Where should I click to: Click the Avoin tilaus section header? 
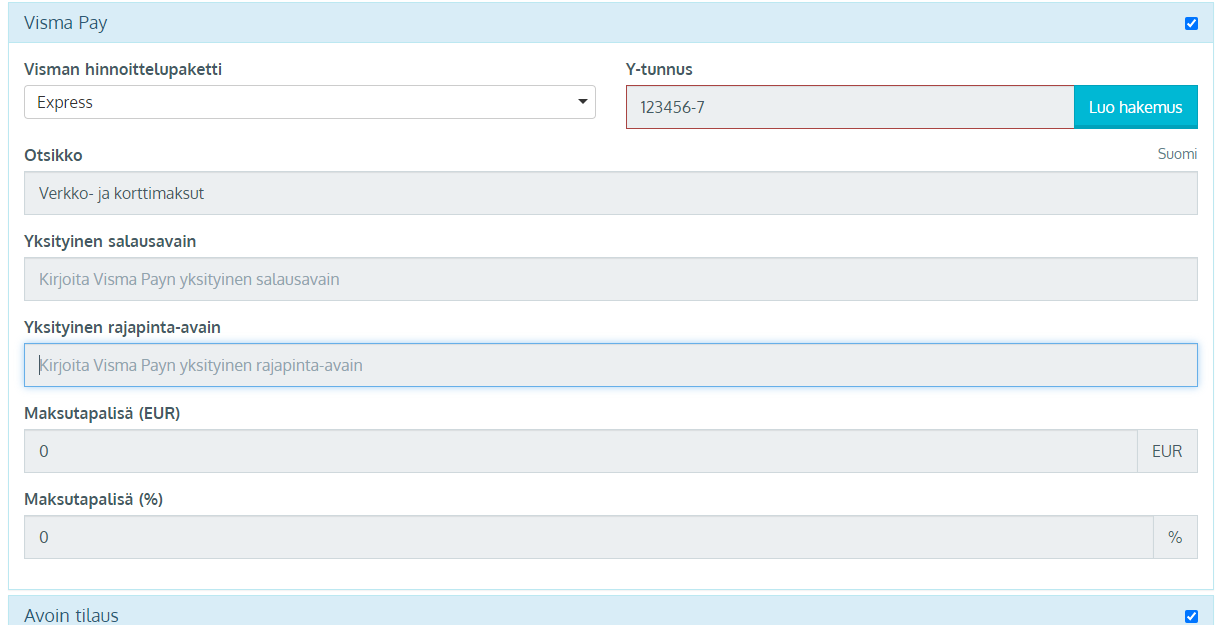click(611, 611)
